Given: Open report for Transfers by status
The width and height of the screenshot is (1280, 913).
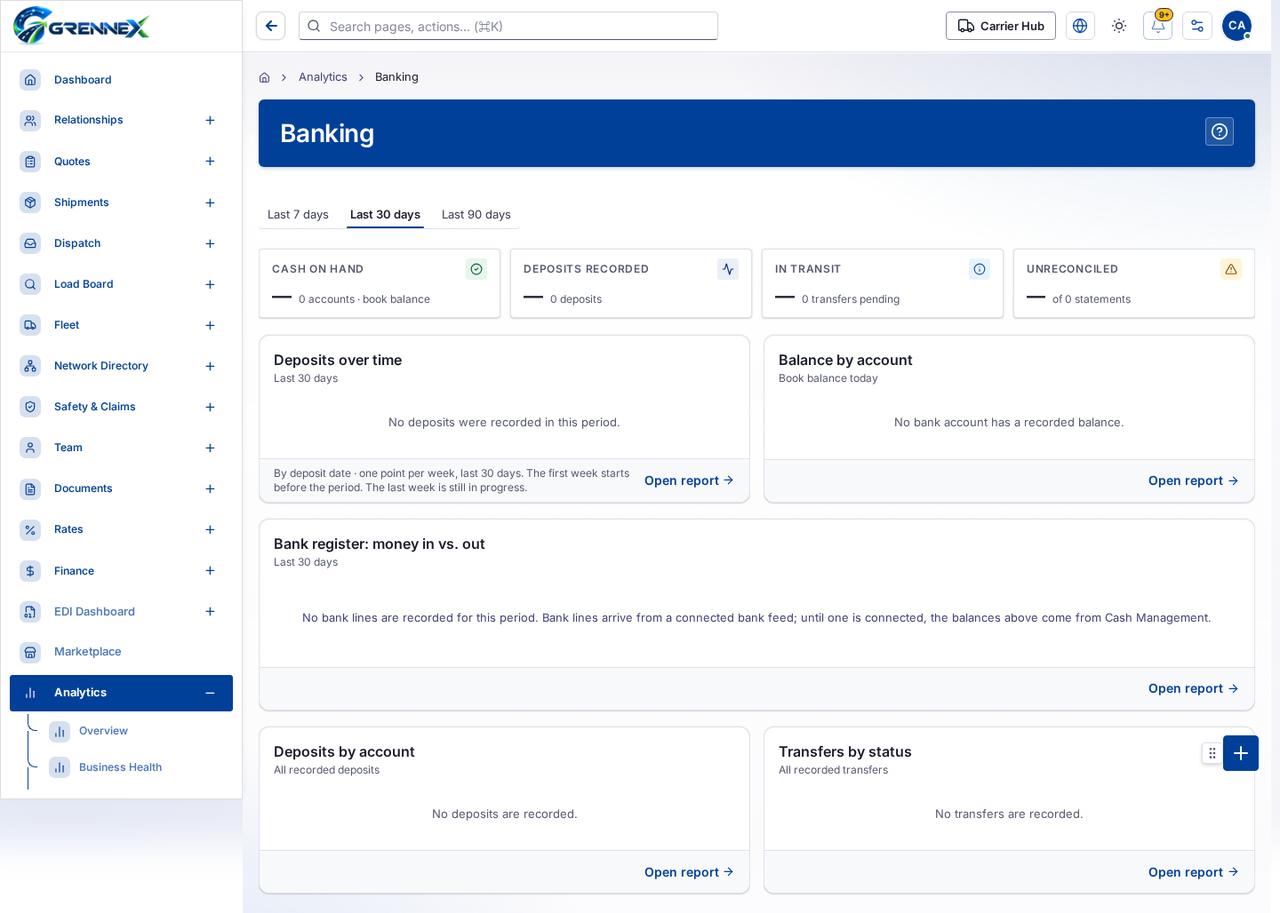Looking at the screenshot, I should click(1193, 873).
